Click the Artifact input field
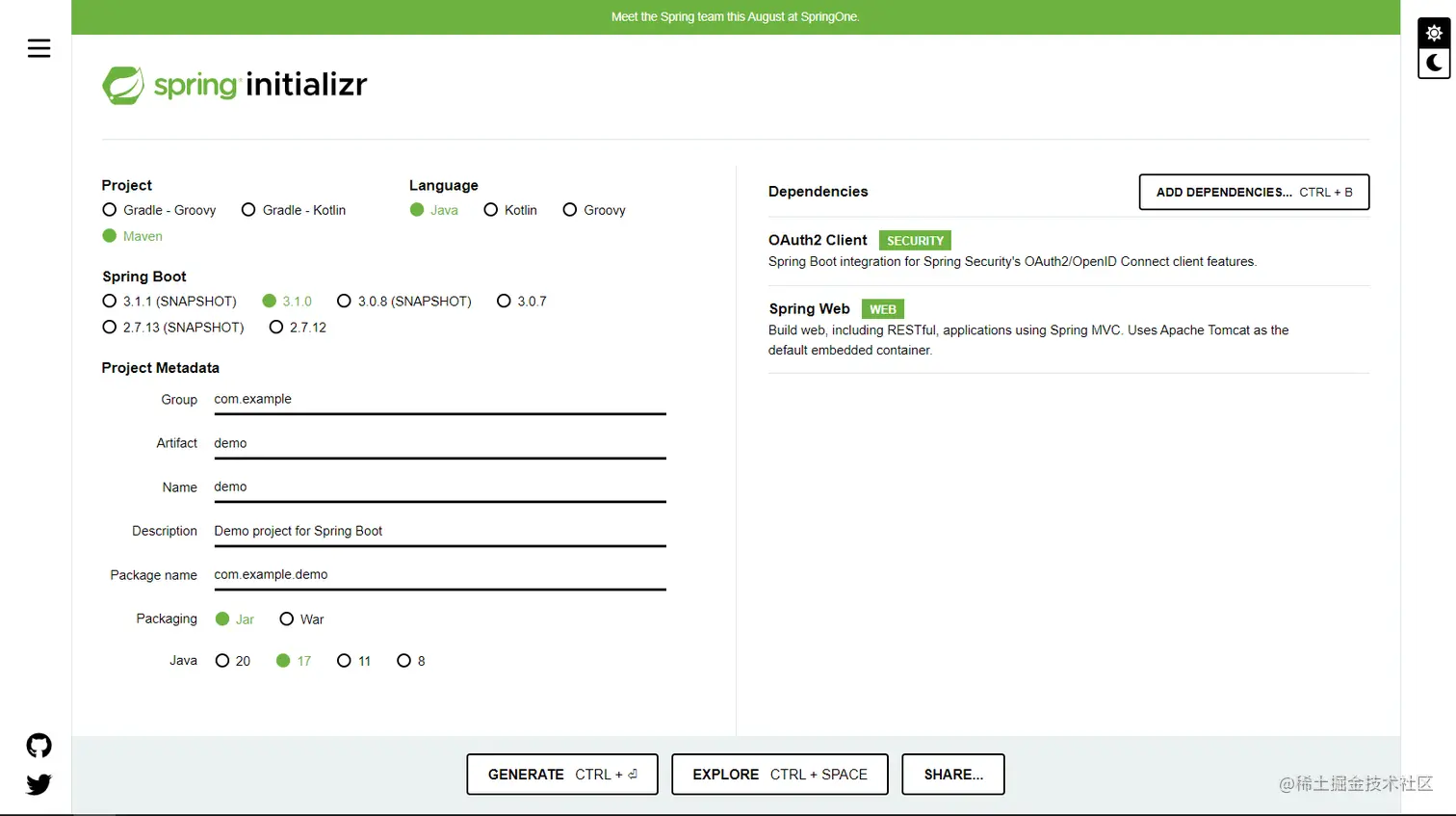1456x816 pixels. pyautogui.click(x=439, y=443)
